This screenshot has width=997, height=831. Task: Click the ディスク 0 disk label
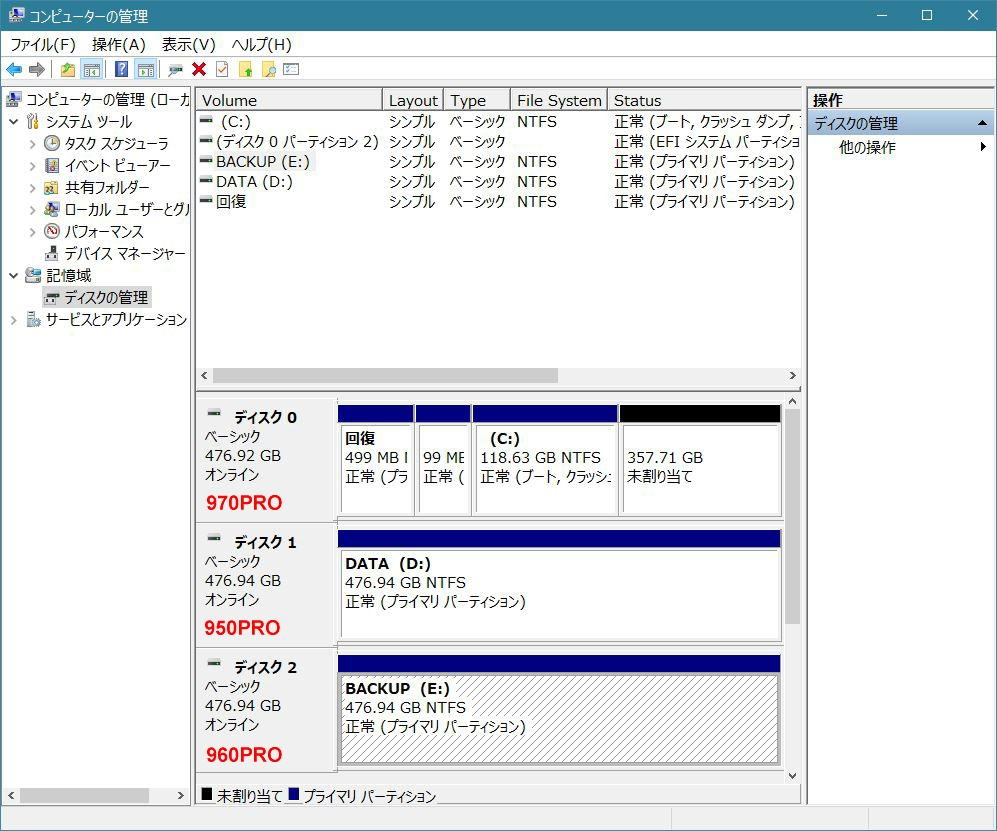[x=265, y=418]
